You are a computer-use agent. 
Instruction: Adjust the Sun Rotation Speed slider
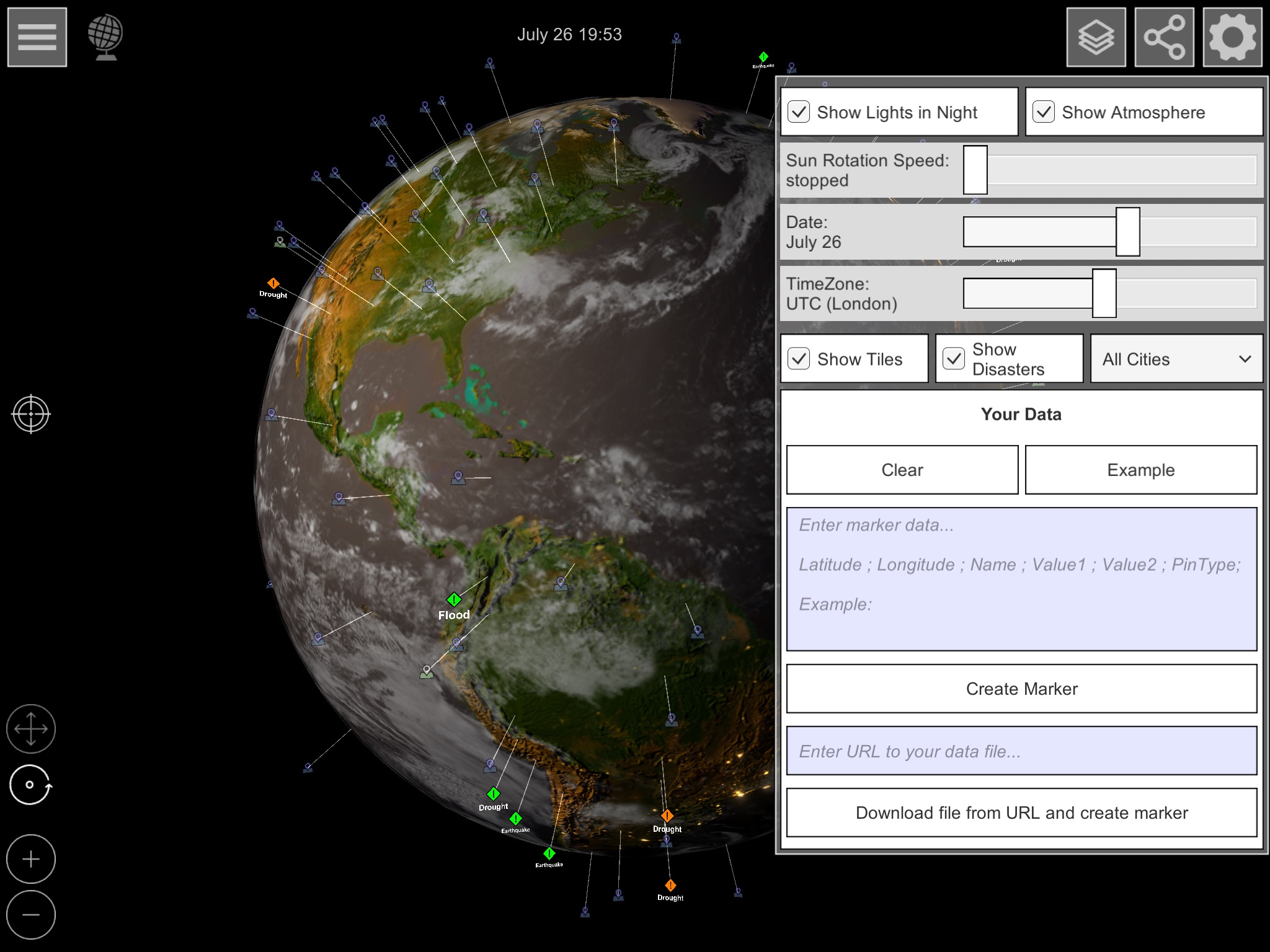coord(976,170)
